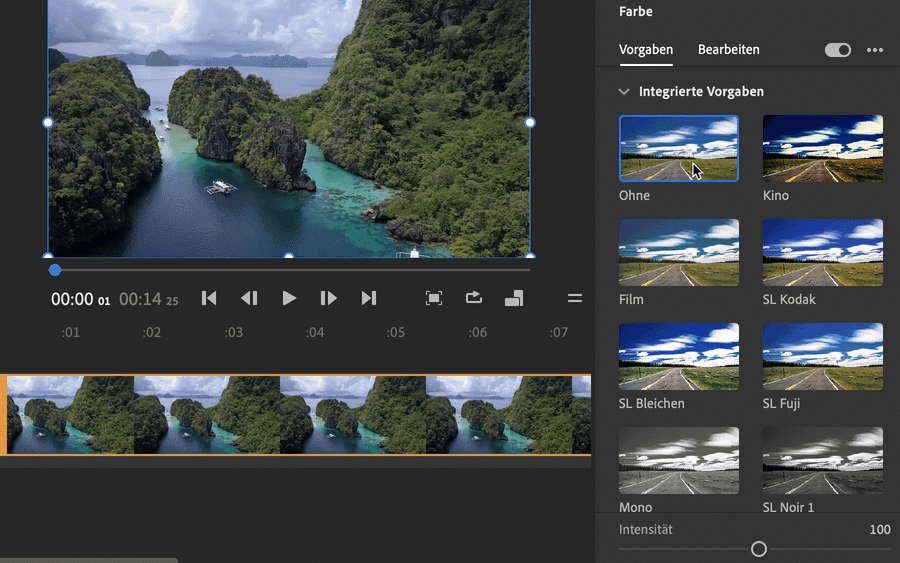
Task: Step back one frame
Action: click(x=249, y=298)
